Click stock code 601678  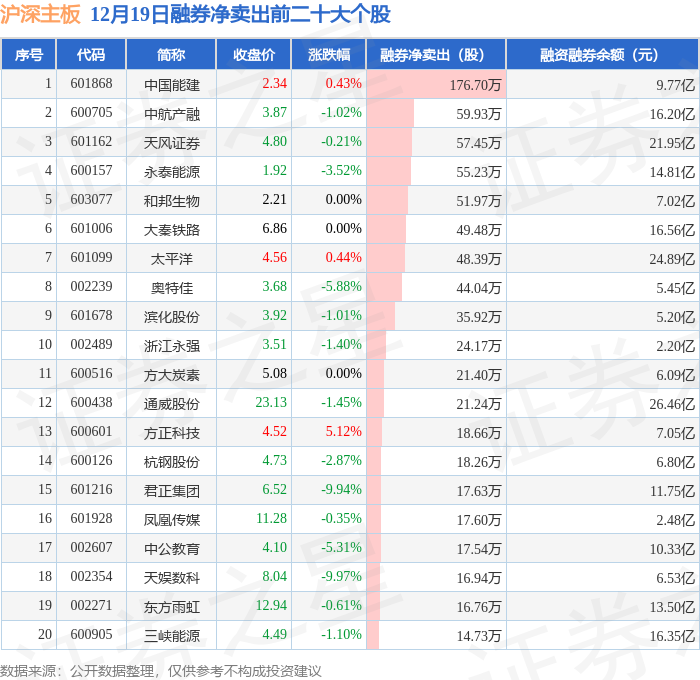pos(92,316)
